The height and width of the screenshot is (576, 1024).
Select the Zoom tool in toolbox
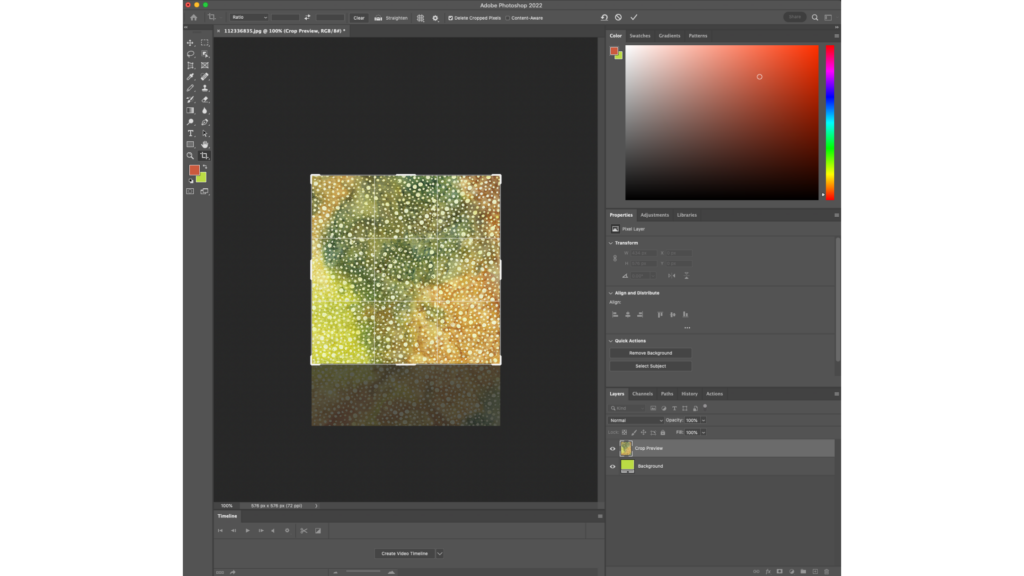point(190,156)
